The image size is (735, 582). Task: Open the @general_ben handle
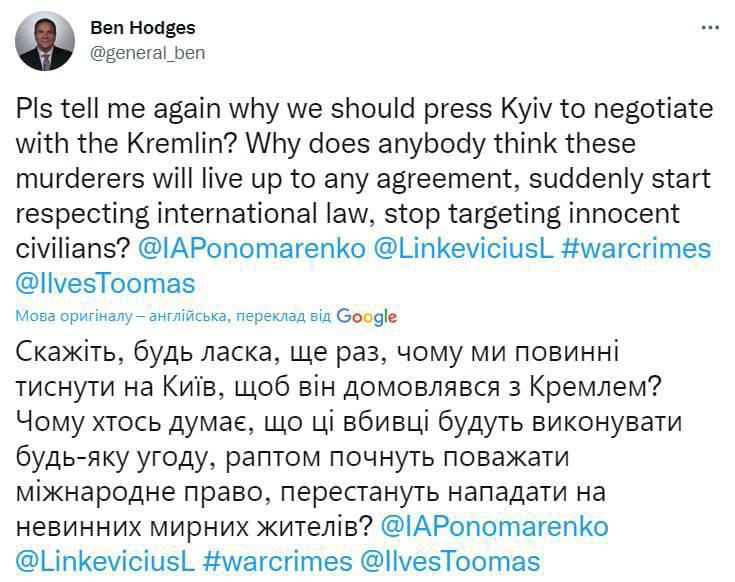tap(147, 53)
